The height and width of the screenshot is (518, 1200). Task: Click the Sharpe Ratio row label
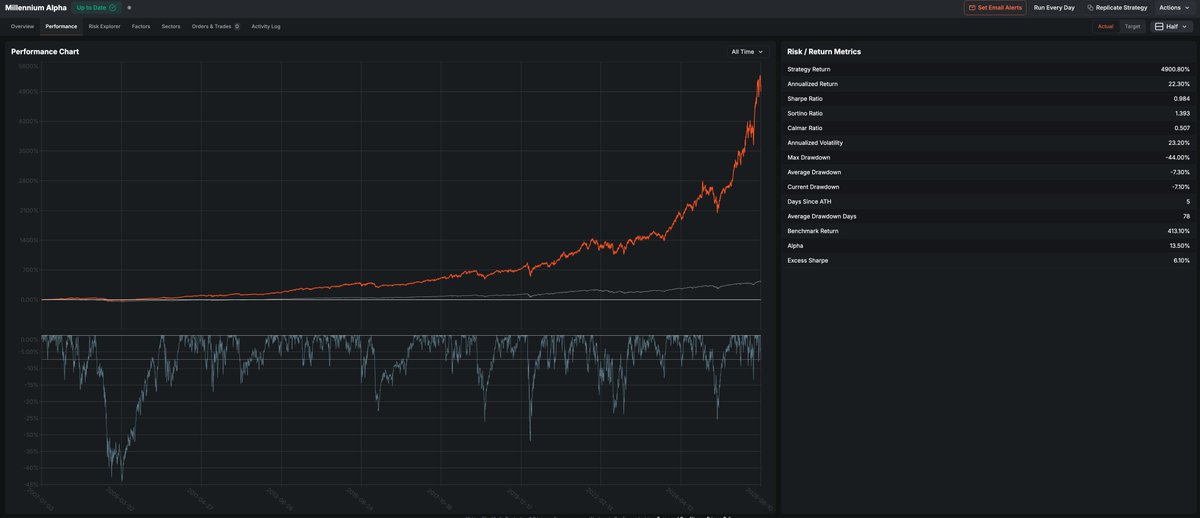pos(805,99)
